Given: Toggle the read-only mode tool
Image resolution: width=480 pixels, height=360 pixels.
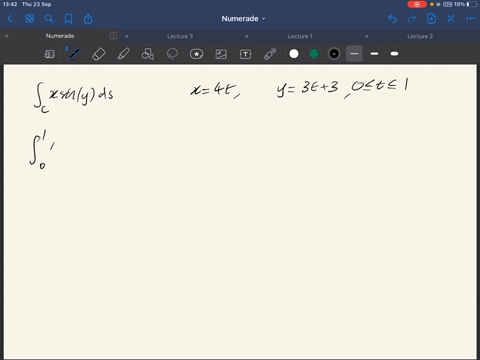Looking at the screenshot, I should click(x=49, y=54).
